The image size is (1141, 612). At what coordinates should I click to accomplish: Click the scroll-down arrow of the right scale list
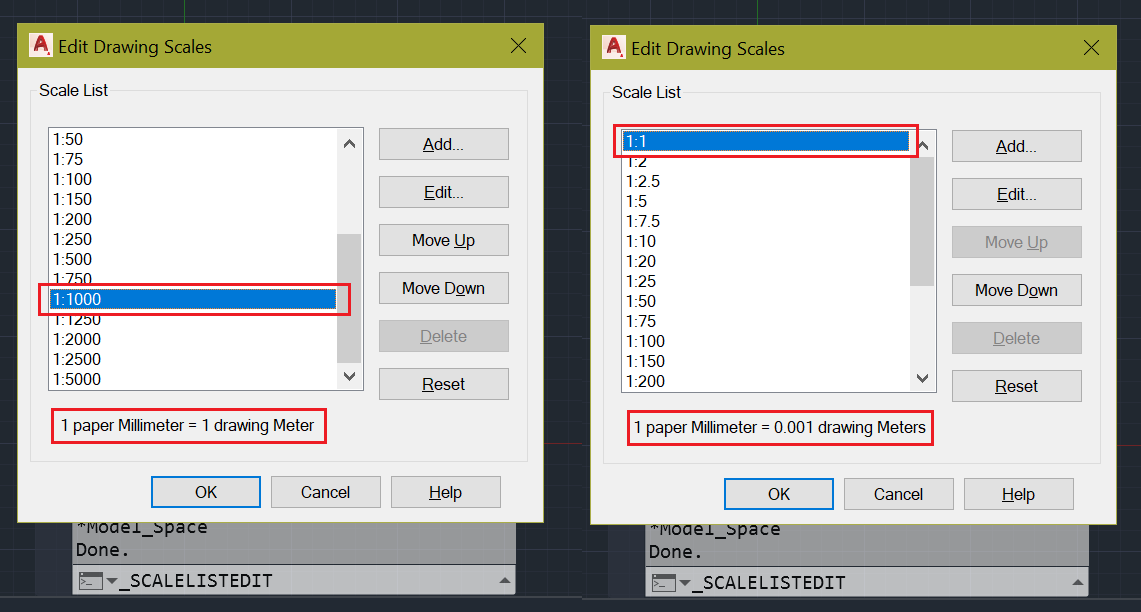(x=922, y=378)
